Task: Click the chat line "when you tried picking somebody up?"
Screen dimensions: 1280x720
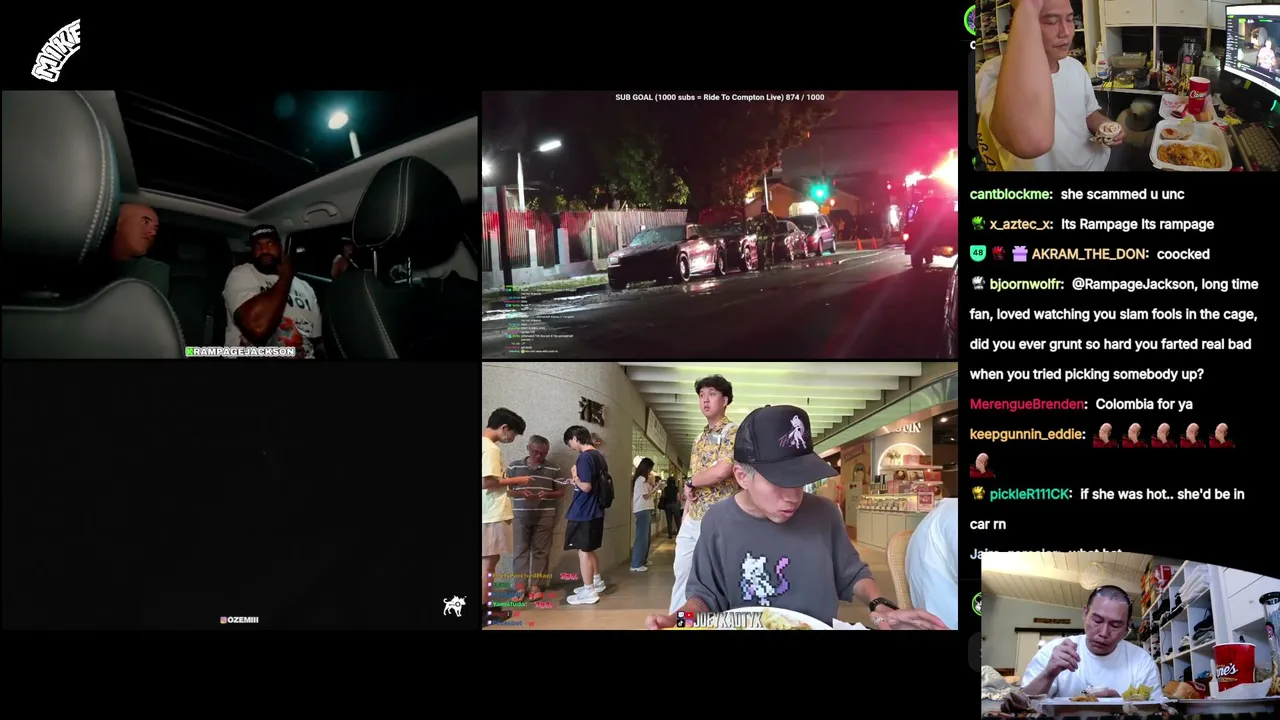Action: coord(1086,374)
